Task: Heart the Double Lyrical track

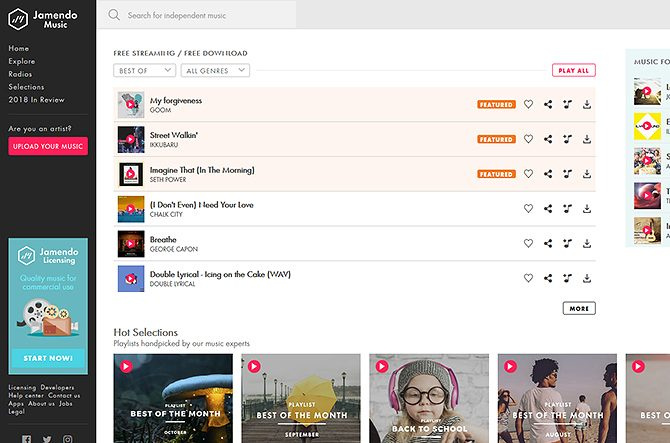Action: tap(528, 278)
